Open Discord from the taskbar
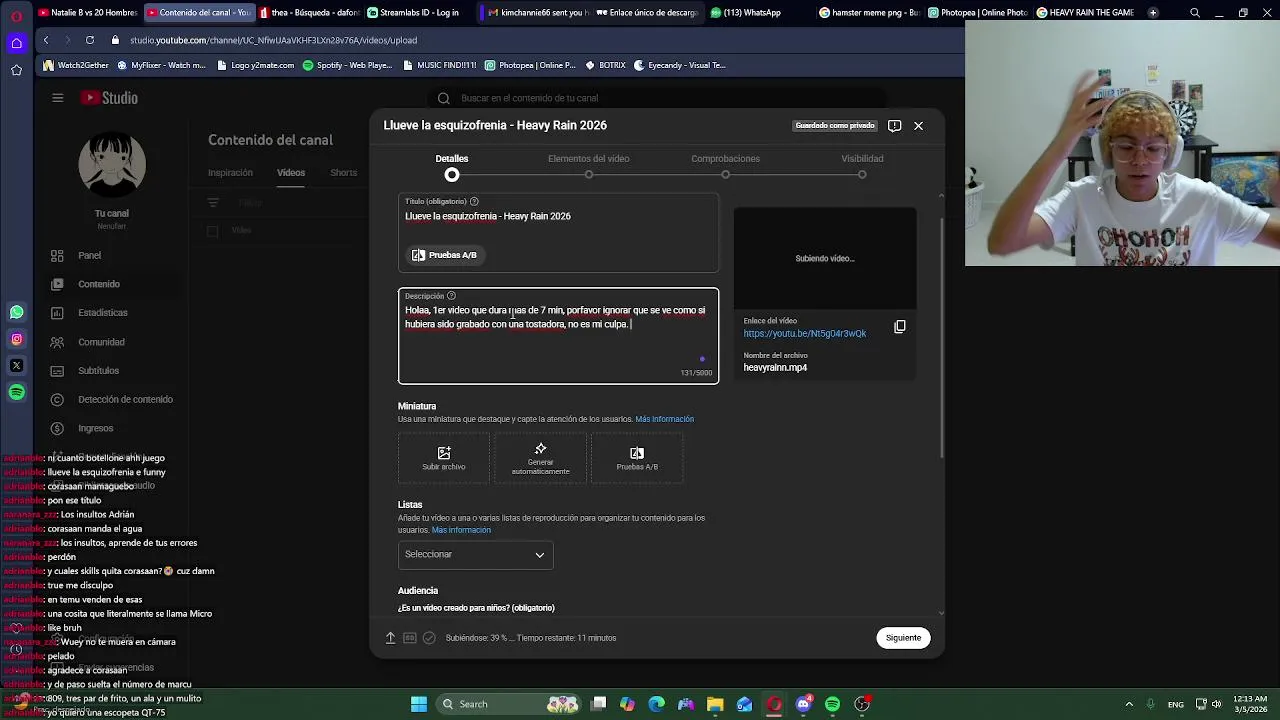1280x720 pixels. click(803, 704)
